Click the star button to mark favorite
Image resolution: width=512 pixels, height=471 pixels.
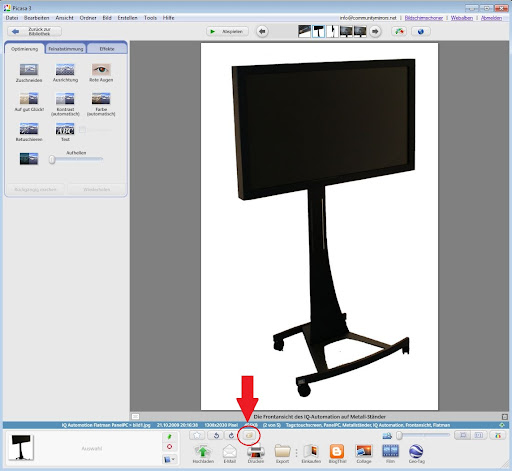click(197, 435)
